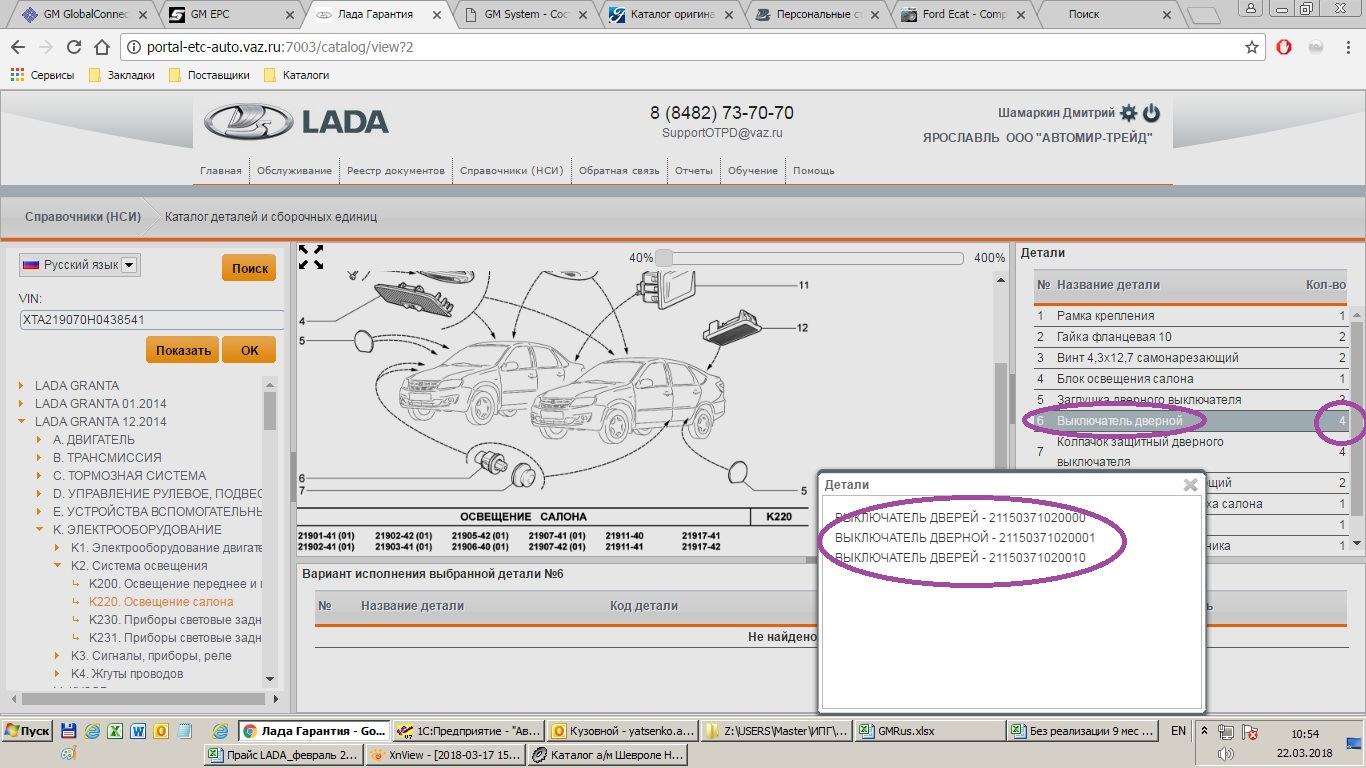
Task: Click the Opera extension icon in toolbar
Action: [x=1287, y=47]
